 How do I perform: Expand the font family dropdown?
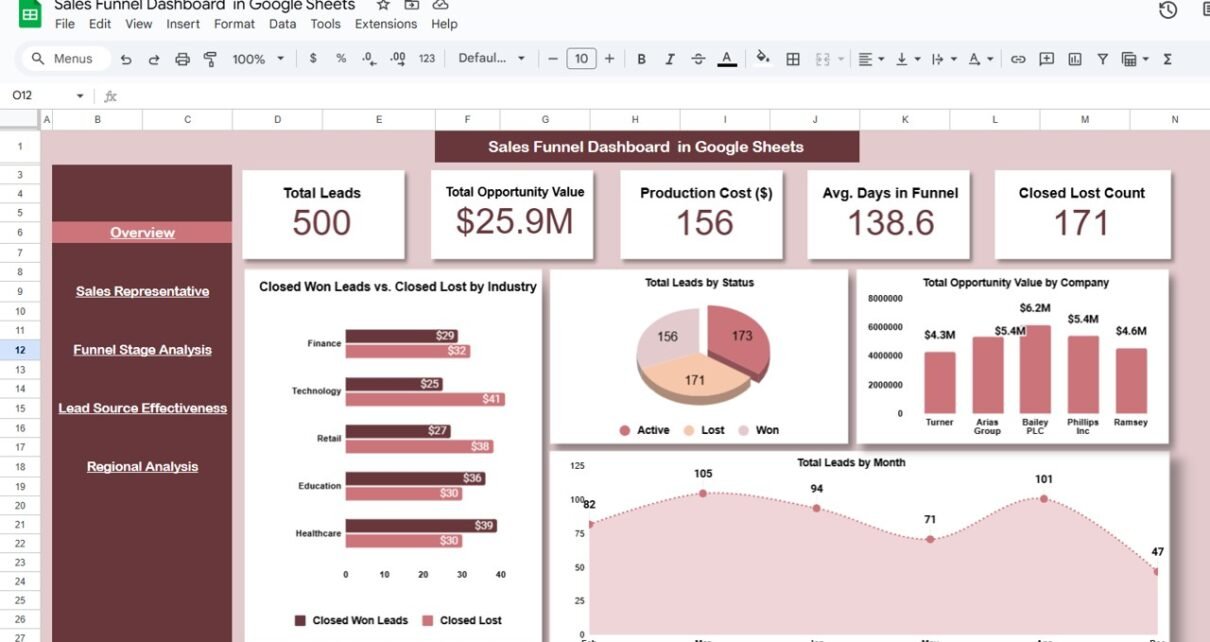click(x=491, y=59)
